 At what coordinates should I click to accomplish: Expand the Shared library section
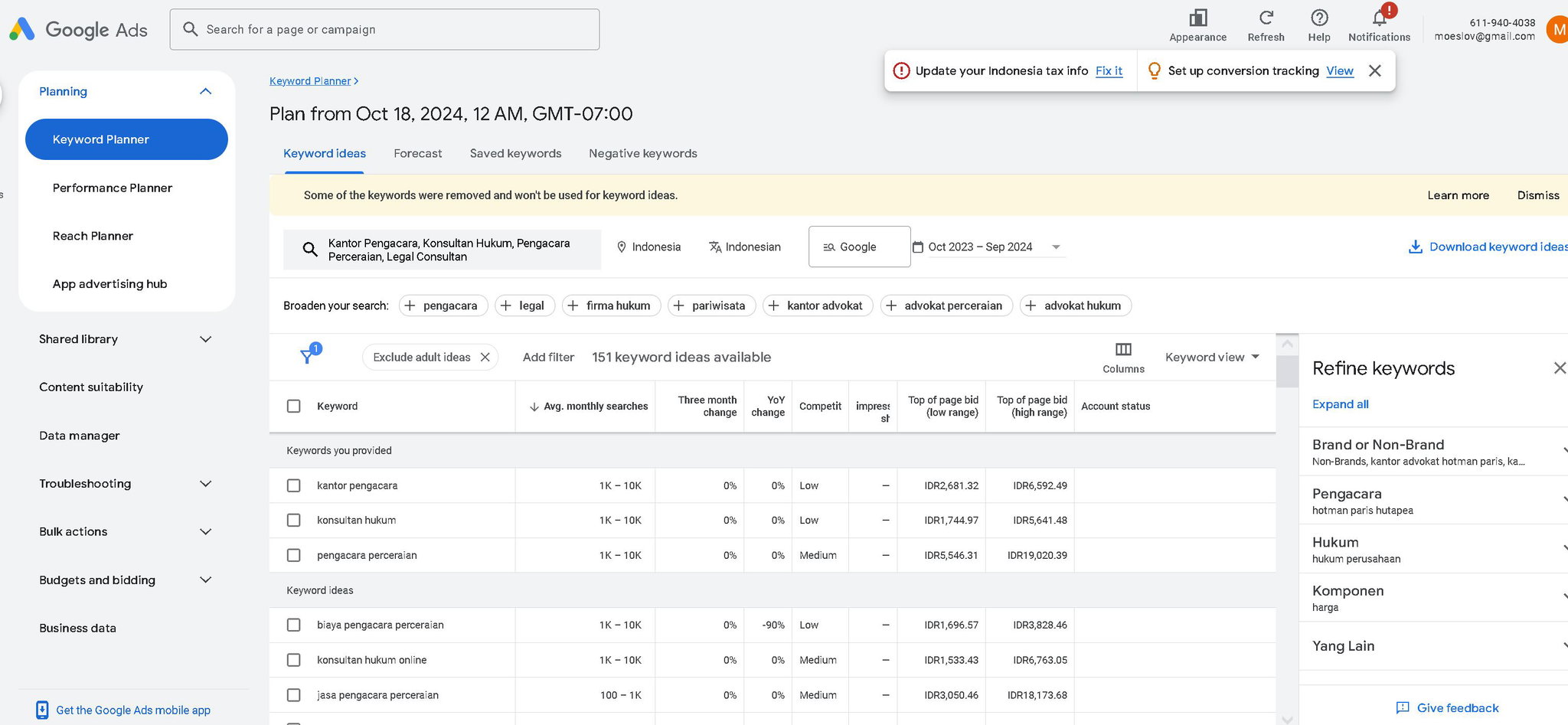pos(205,339)
